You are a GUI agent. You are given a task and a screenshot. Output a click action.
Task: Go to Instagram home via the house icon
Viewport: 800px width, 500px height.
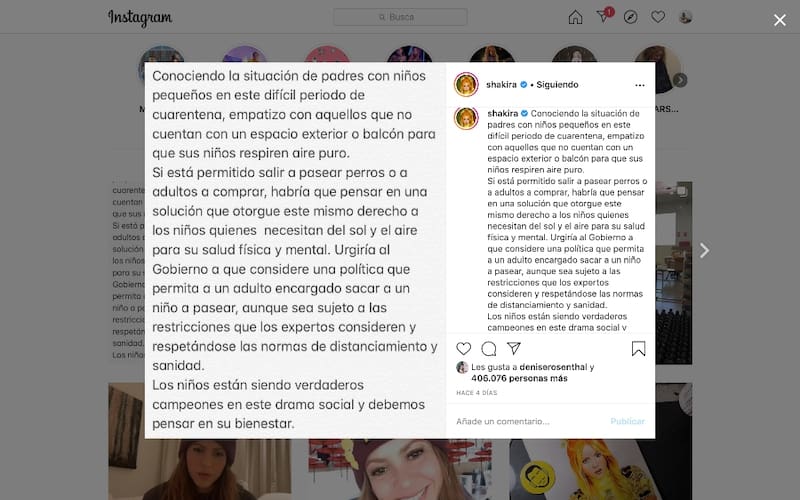[576, 17]
